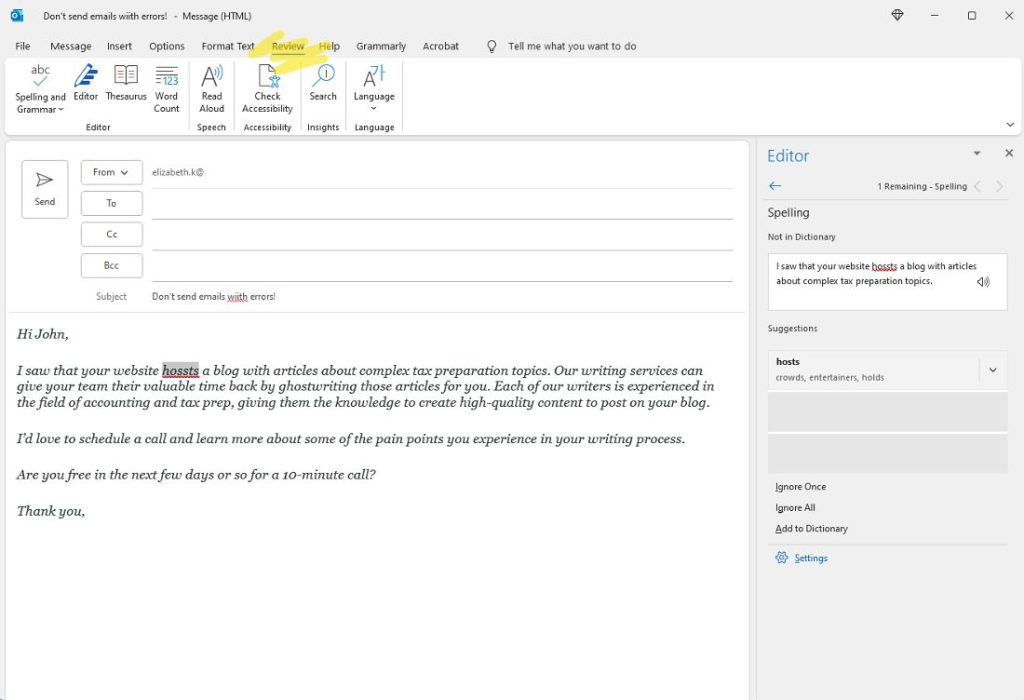Viewport: 1024px width, 700px height.
Task: Open Smart Lookup Search
Action: [x=322, y=88]
